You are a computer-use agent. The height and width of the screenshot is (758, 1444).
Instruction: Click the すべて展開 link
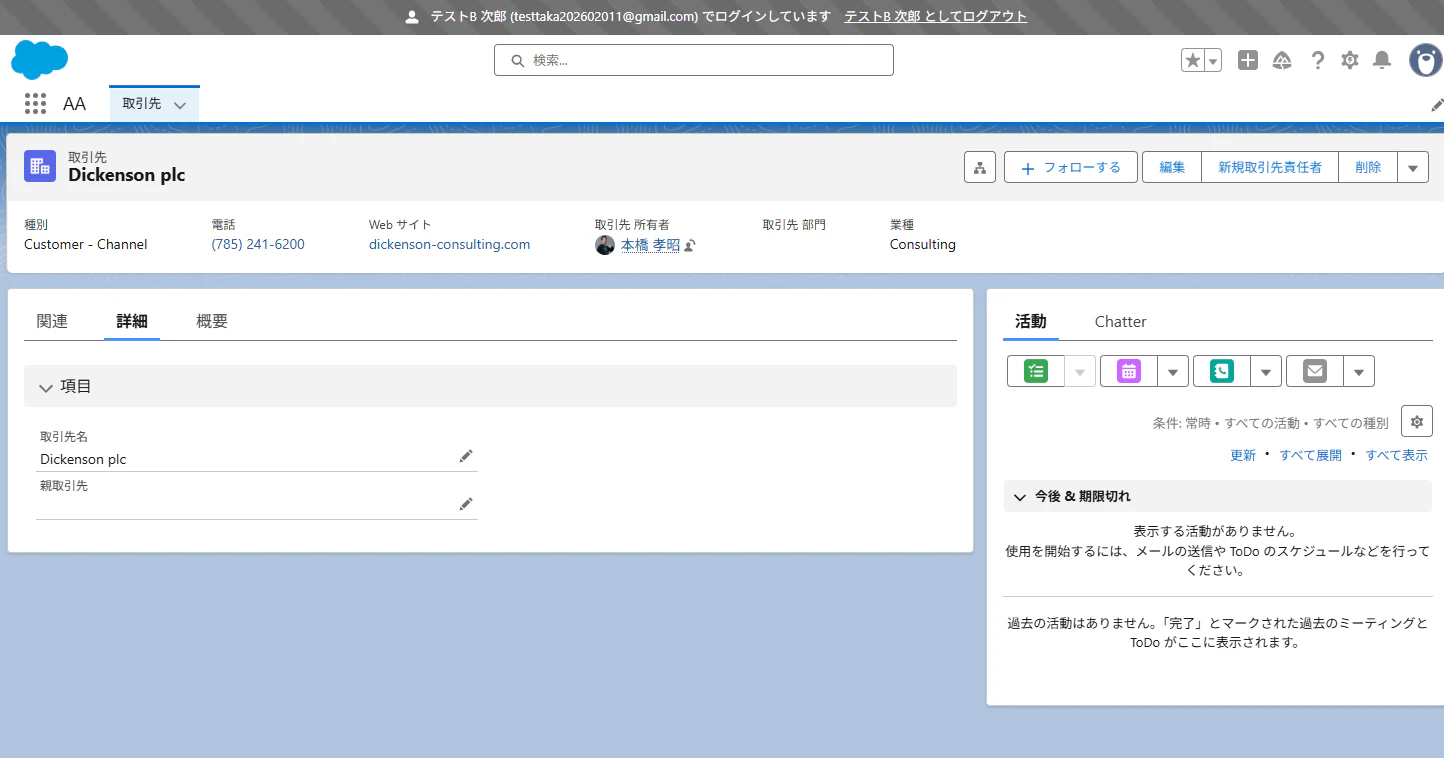1311,455
